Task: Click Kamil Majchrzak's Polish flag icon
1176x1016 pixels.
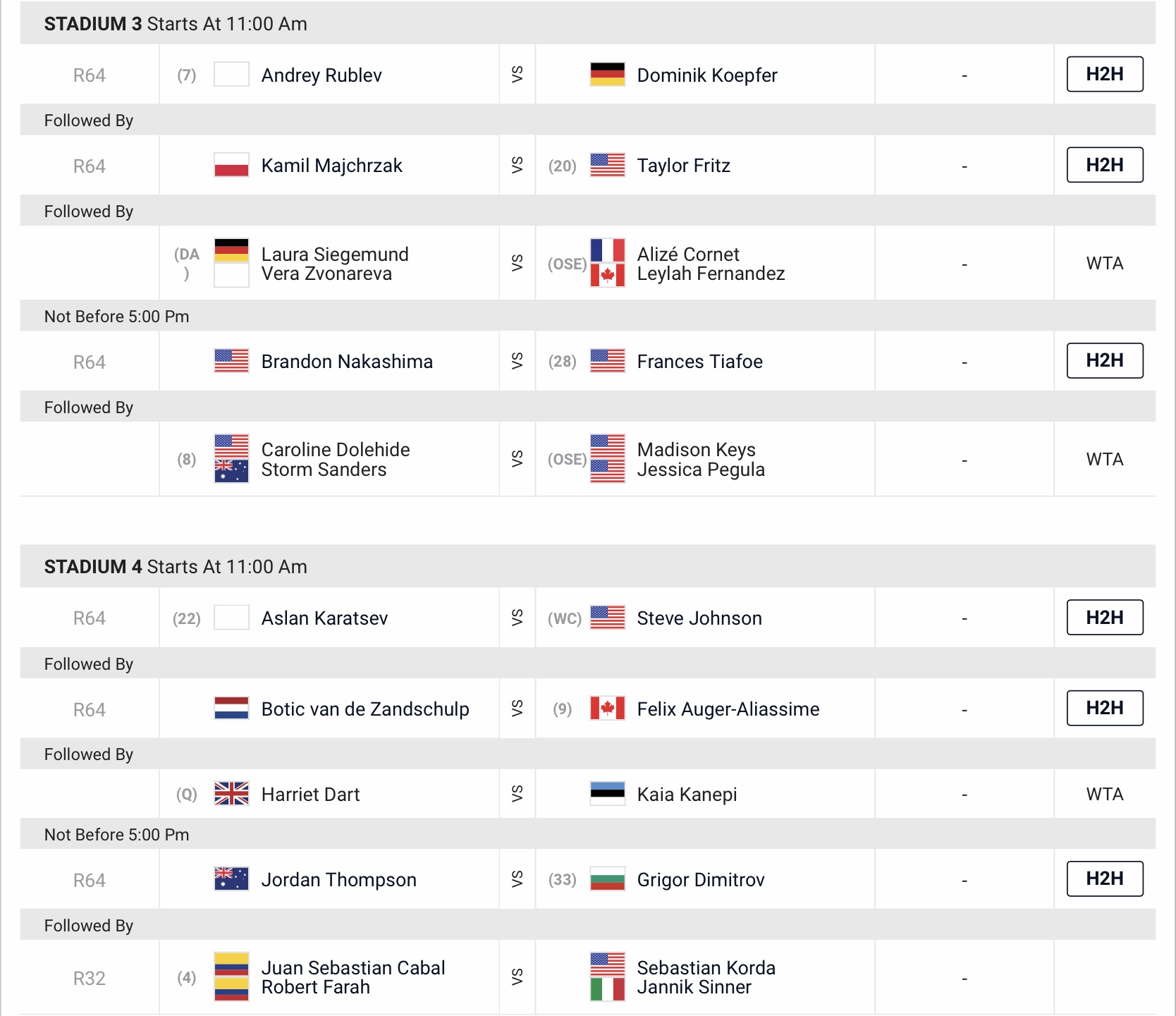Action: (x=231, y=166)
